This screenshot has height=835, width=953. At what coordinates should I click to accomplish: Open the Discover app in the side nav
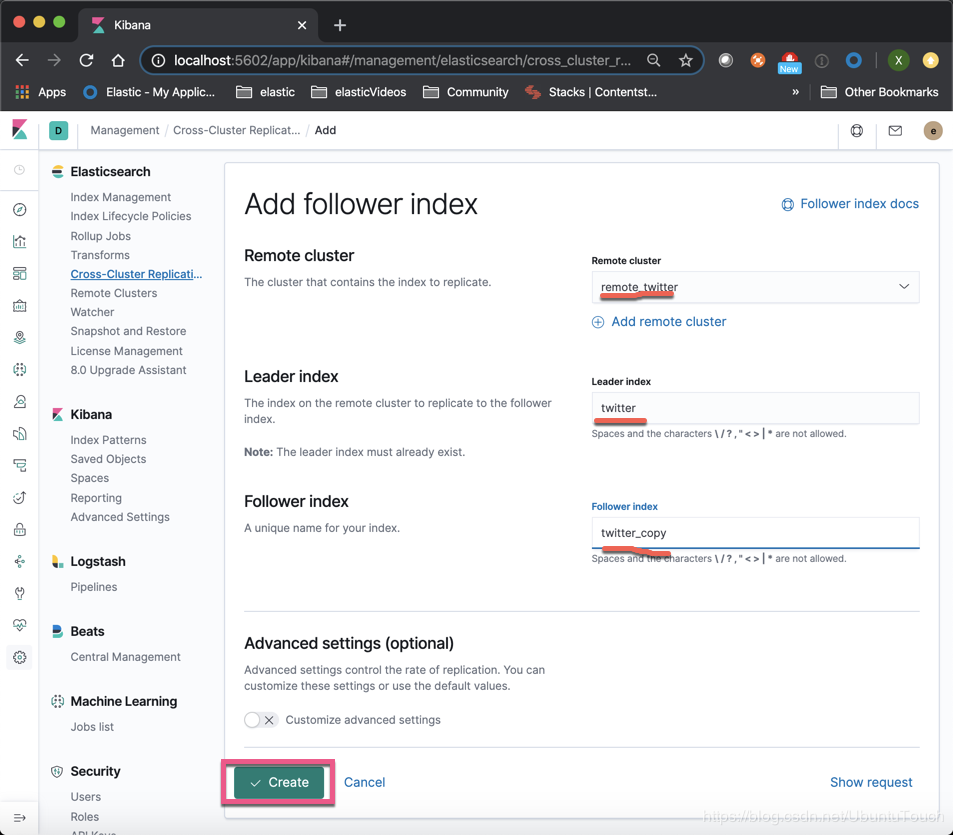[19, 210]
